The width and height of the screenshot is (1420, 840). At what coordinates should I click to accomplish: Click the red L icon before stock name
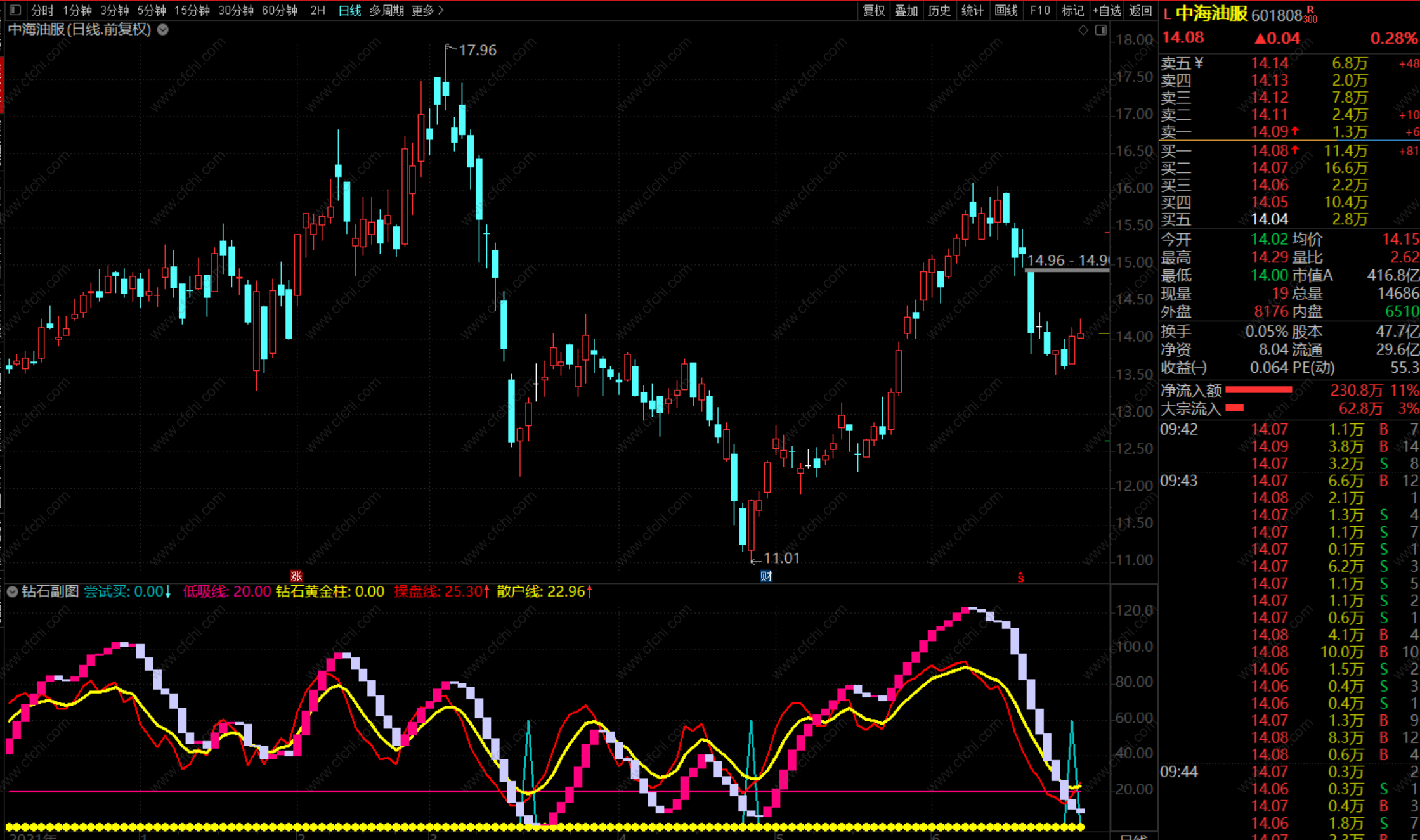(x=1167, y=15)
